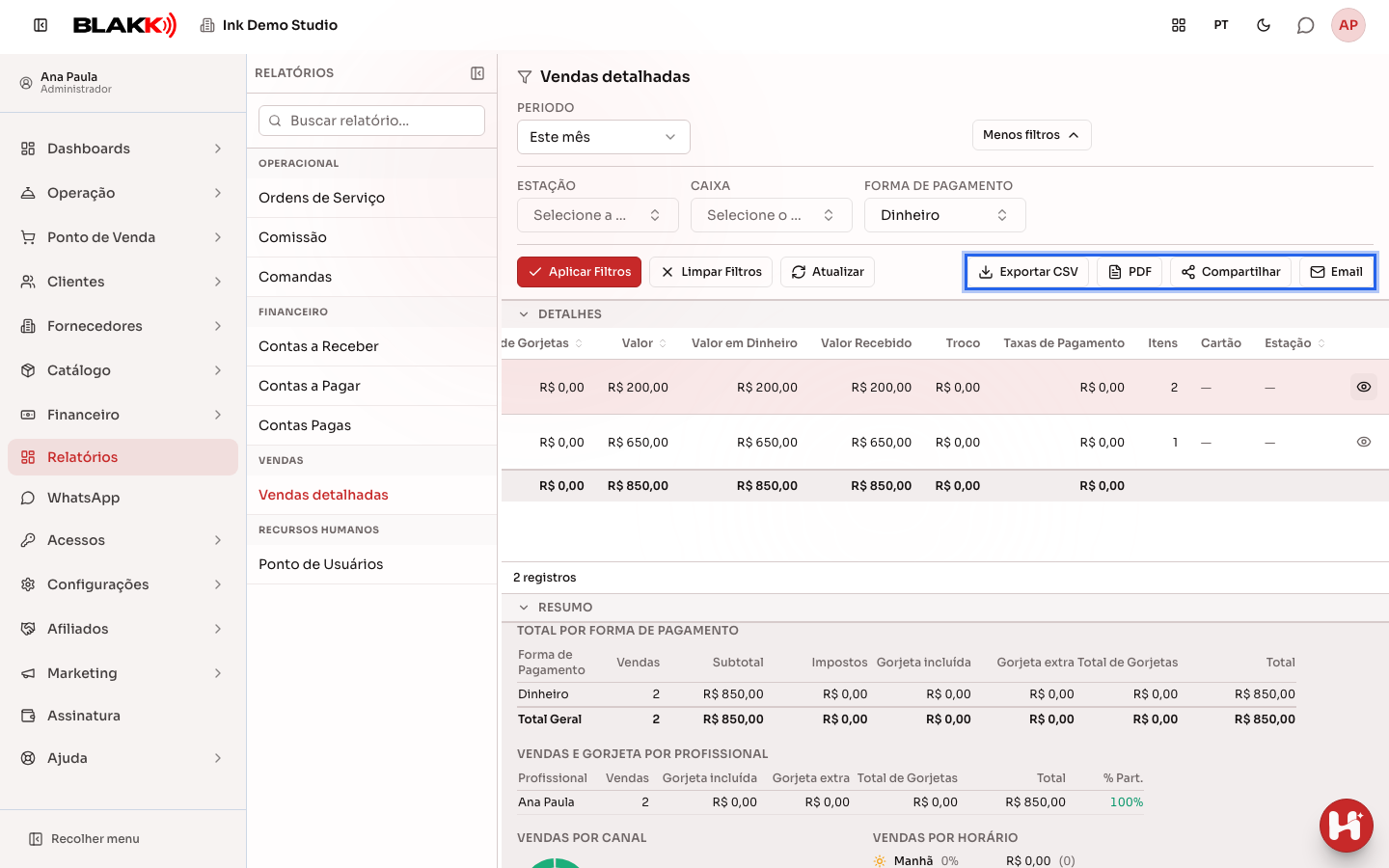
Task: Open WhatsApp from the sidebar
Action: pyautogui.click(x=123, y=498)
